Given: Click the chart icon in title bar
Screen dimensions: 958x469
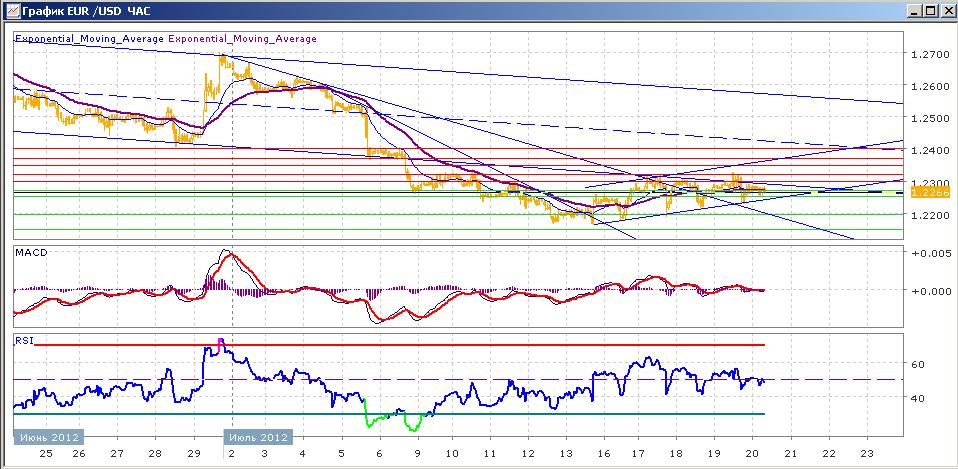Looking at the screenshot, I should pyautogui.click(x=12, y=10).
